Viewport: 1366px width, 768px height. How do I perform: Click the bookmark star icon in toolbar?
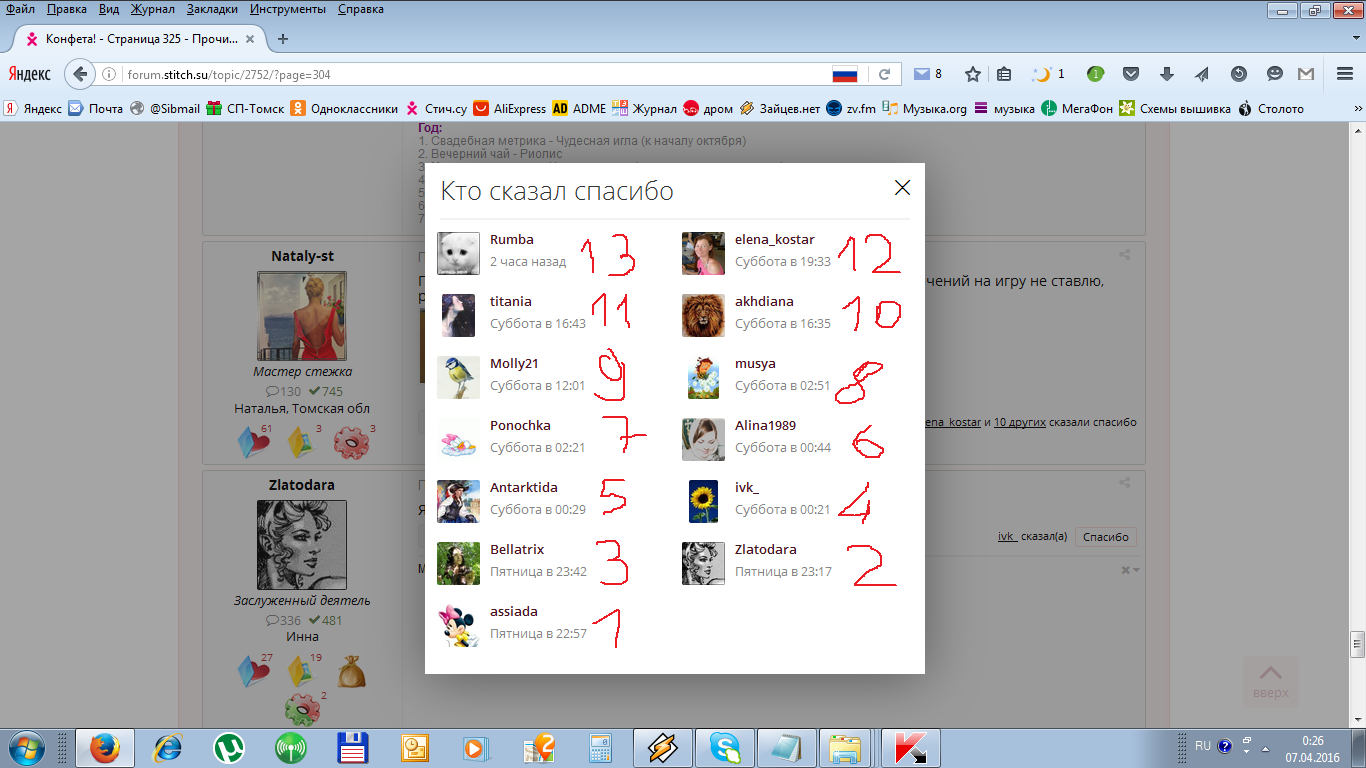click(972, 74)
